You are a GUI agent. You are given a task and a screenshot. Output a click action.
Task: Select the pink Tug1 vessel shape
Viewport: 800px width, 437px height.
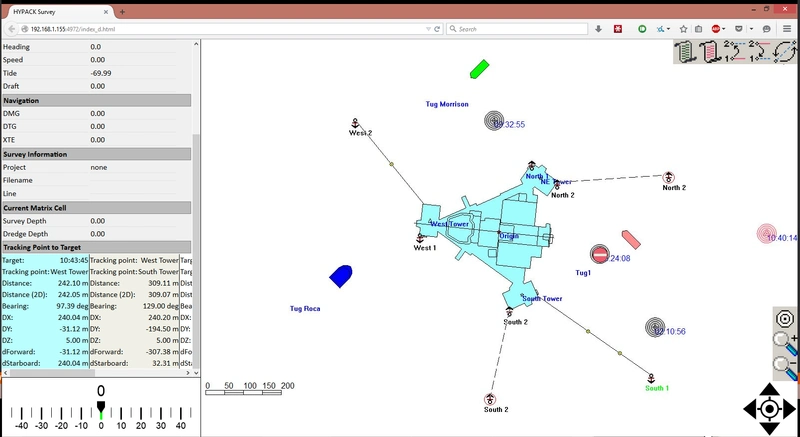(x=631, y=240)
